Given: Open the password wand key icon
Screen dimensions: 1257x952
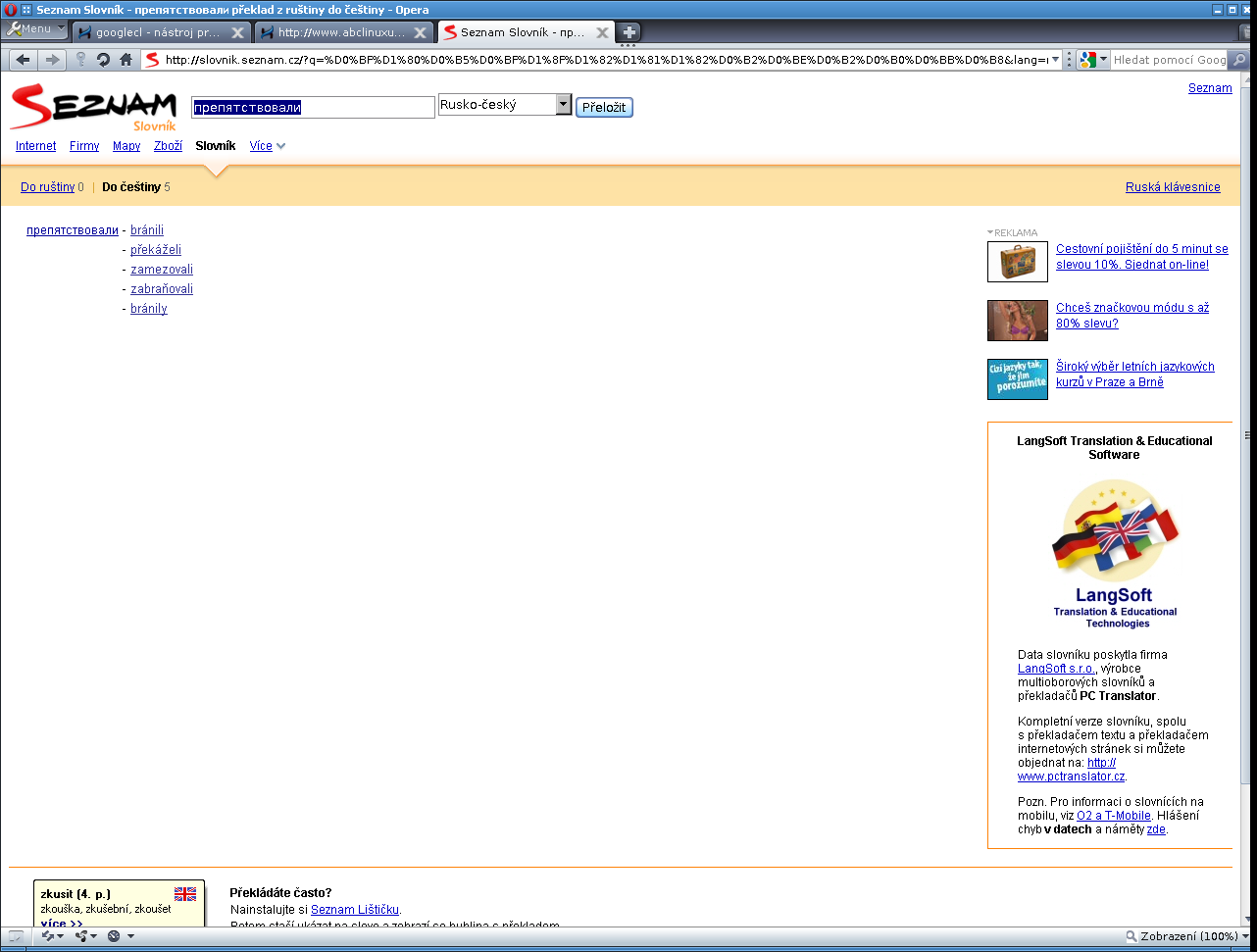Looking at the screenshot, I should (x=81, y=60).
